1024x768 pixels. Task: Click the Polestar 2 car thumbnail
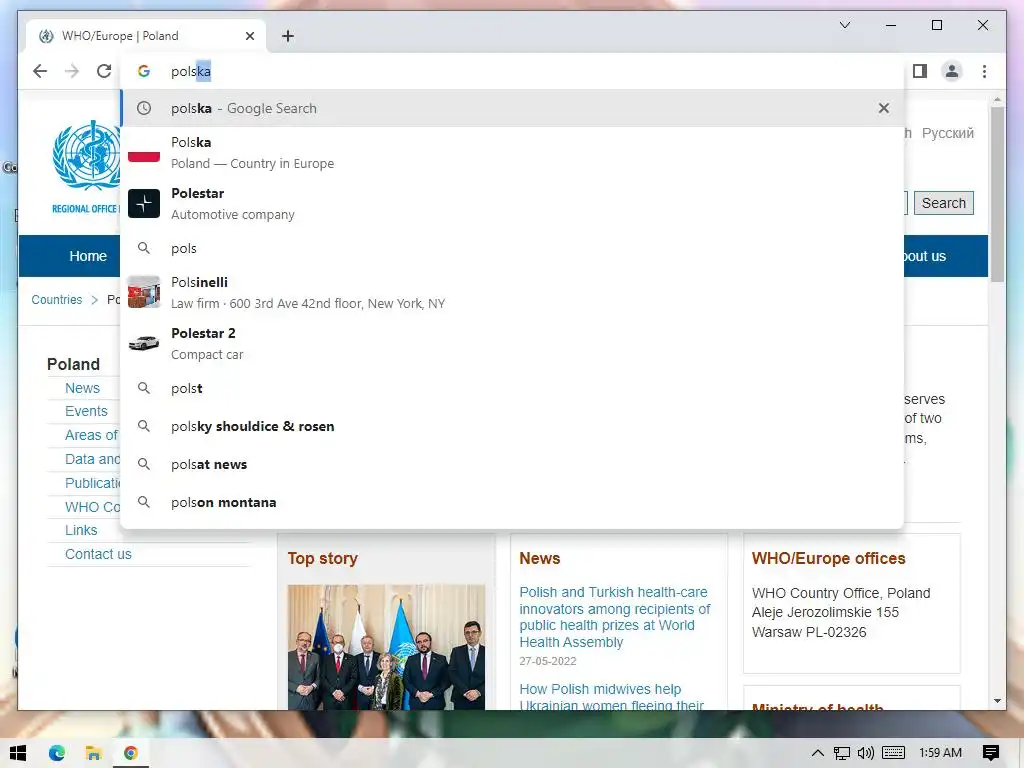pyautogui.click(x=144, y=343)
